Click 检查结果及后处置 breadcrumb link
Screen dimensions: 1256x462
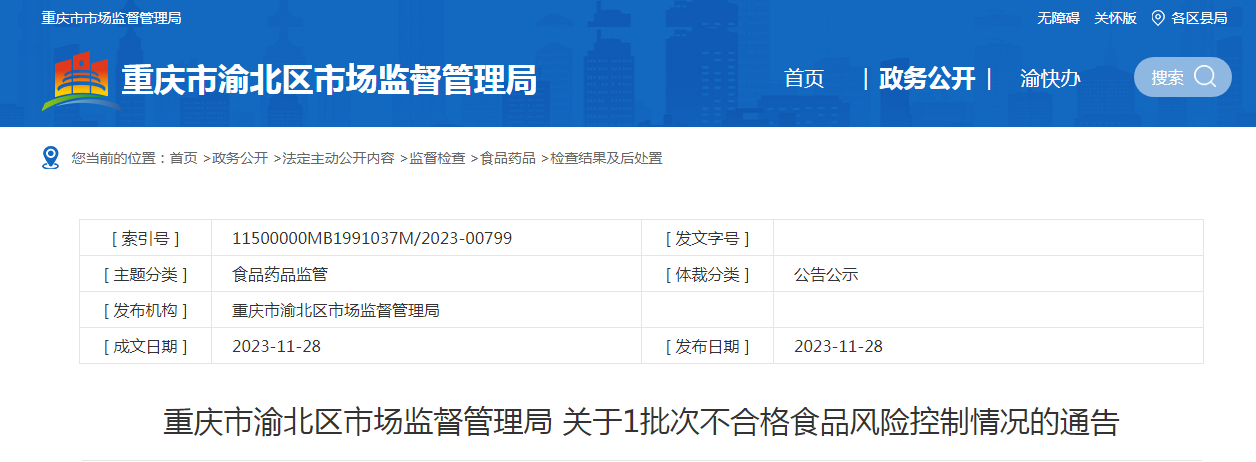pyautogui.click(x=606, y=158)
